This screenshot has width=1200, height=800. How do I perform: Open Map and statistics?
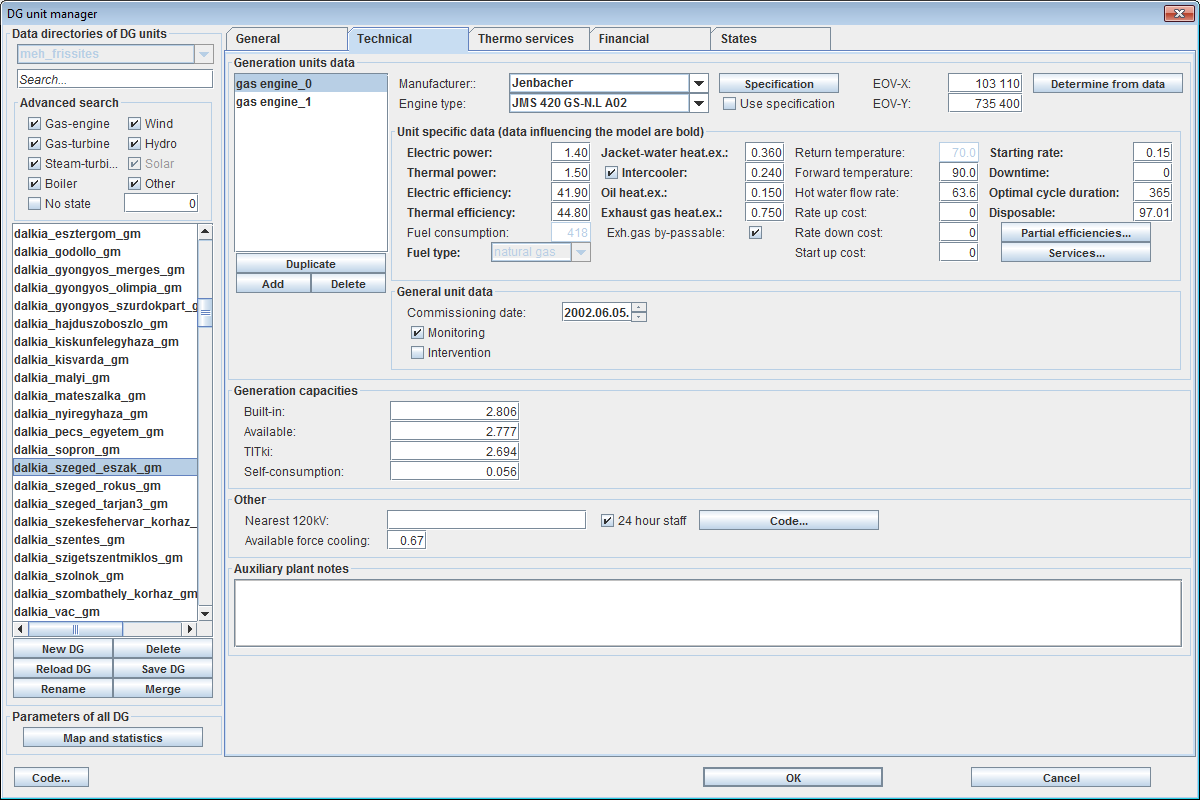[x=113, y=738]
